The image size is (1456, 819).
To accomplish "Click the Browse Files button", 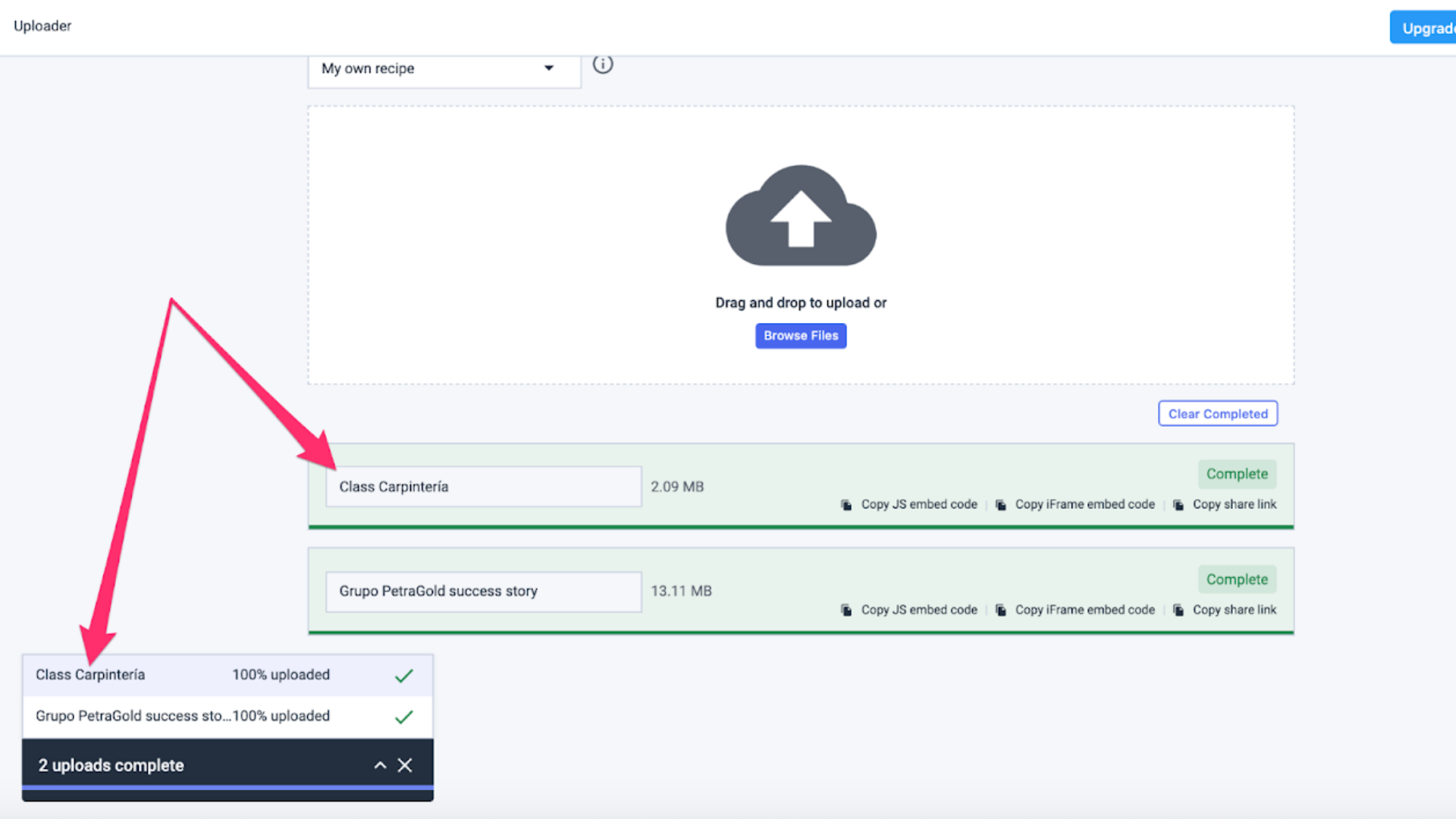I will pos(801,335).
